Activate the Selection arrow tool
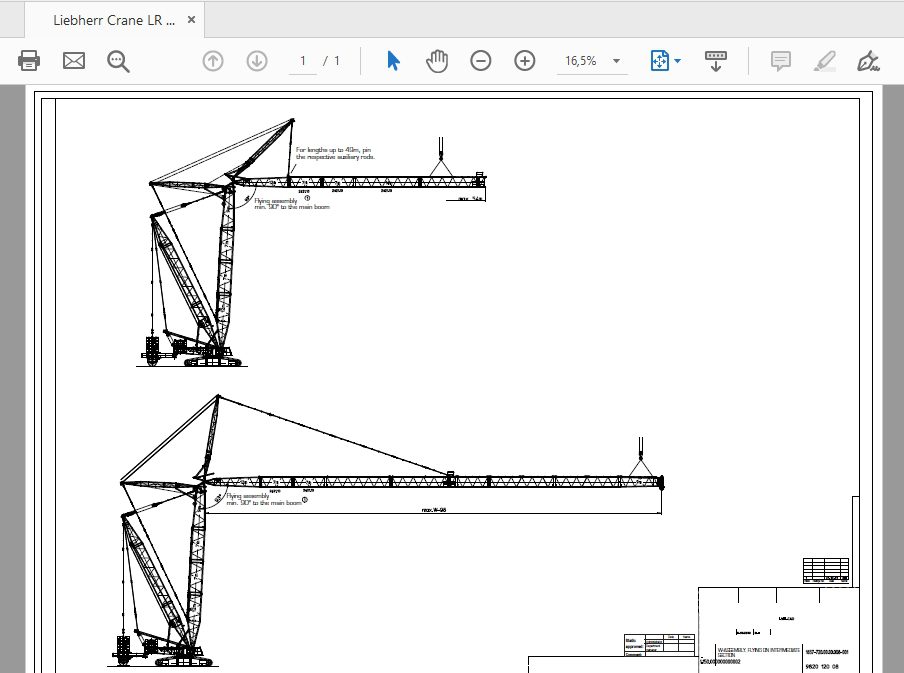 coord(394,60)
